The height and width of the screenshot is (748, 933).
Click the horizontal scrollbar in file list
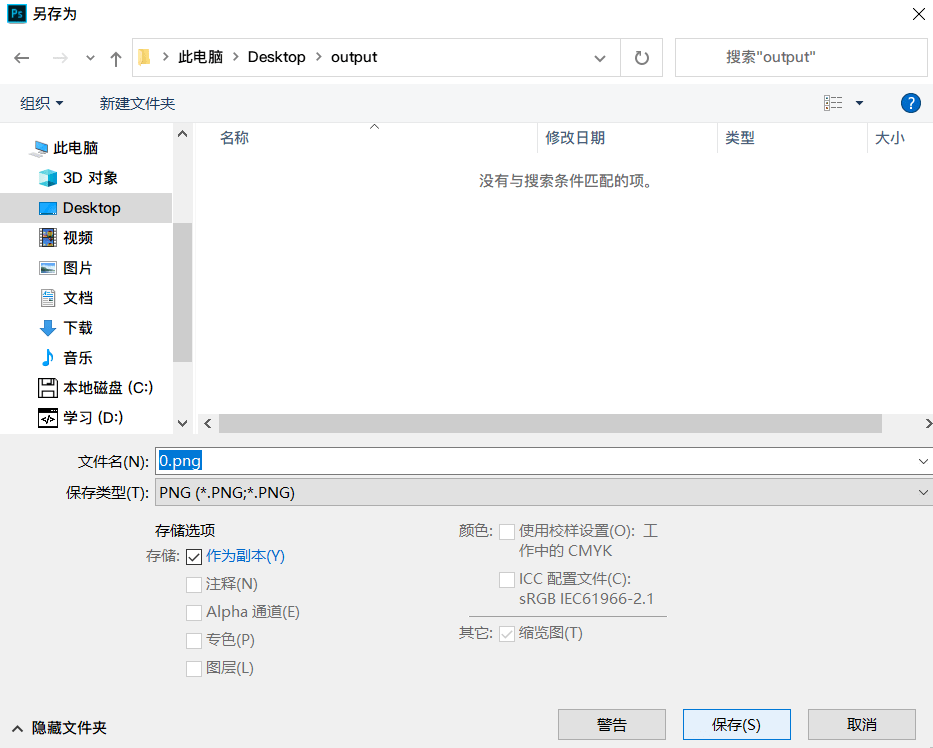(x=550, y=424)
